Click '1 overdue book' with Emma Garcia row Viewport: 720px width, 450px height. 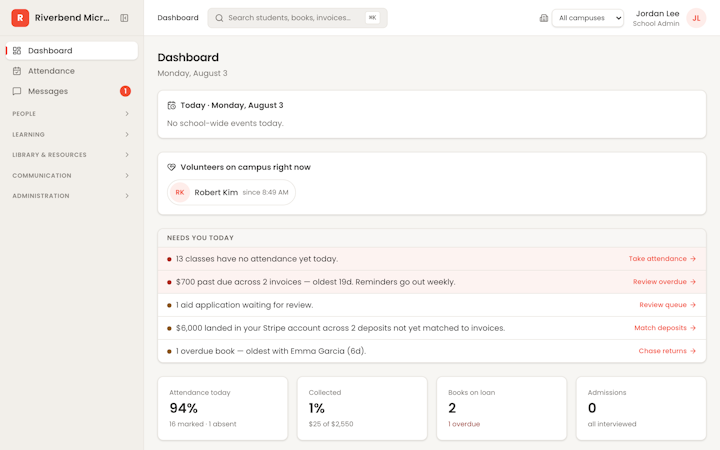pyautogui.click(x=432, y=351)
